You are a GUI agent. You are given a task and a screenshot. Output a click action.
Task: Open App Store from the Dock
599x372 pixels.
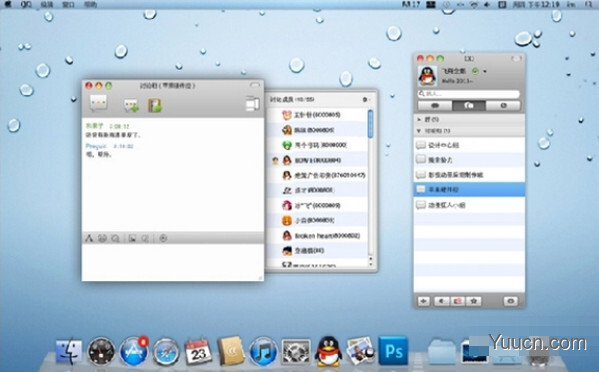(134, 351)
